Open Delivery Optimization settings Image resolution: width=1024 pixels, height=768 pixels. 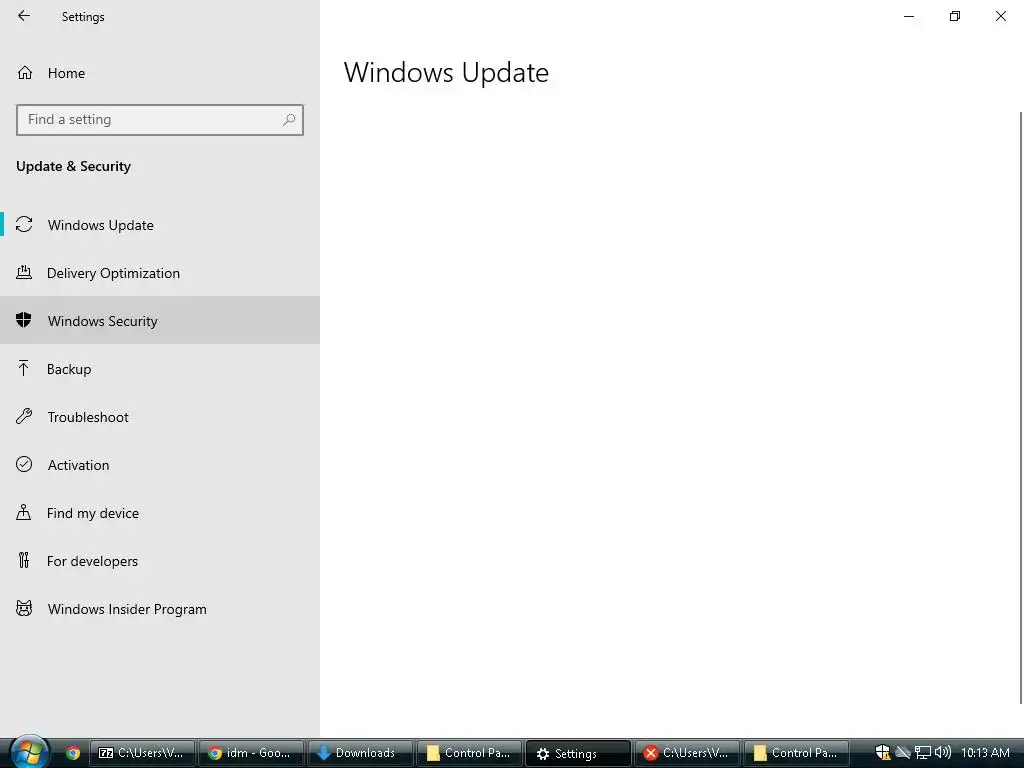click(x=160, y=273)
